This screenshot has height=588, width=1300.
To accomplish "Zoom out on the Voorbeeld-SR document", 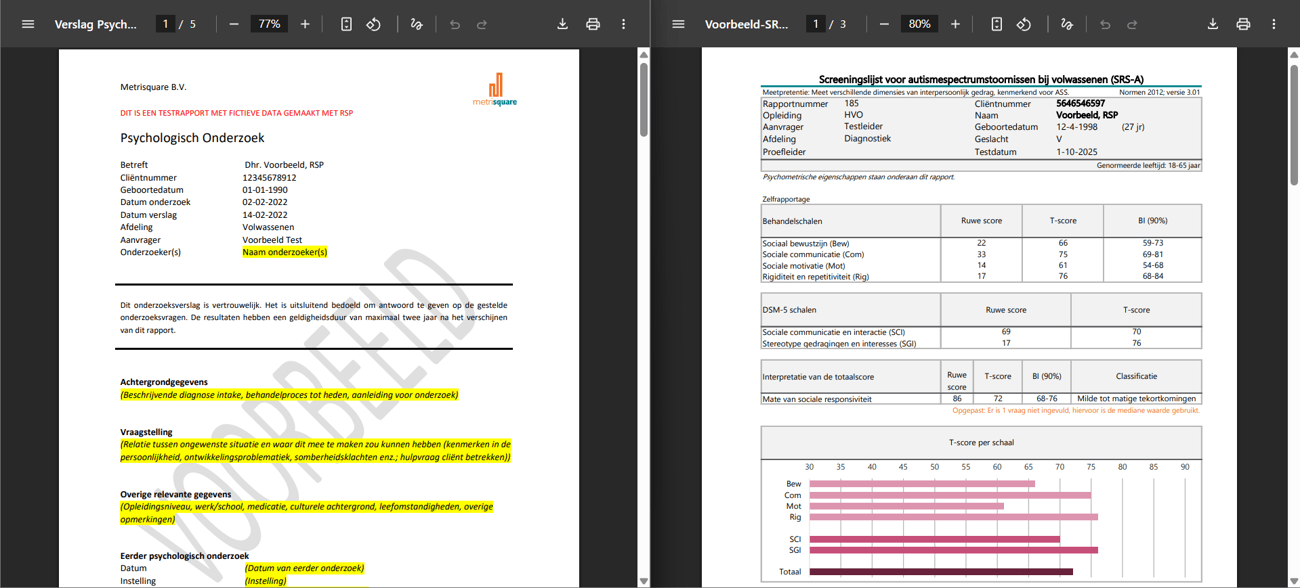I will coord(884,24).
